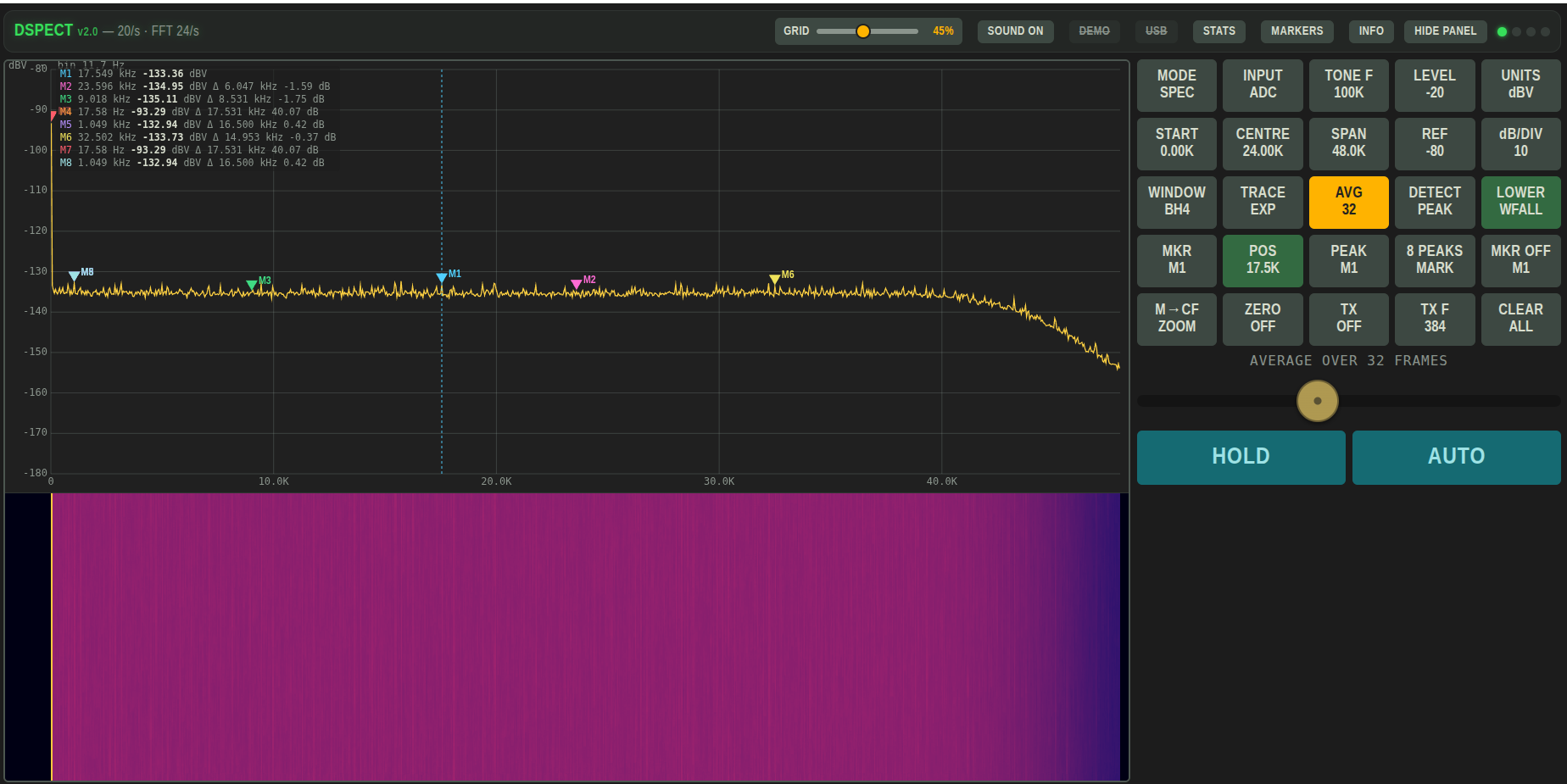Click the HOLD button
This screenshot has width=1567, height=784.
pos(1241,457)
